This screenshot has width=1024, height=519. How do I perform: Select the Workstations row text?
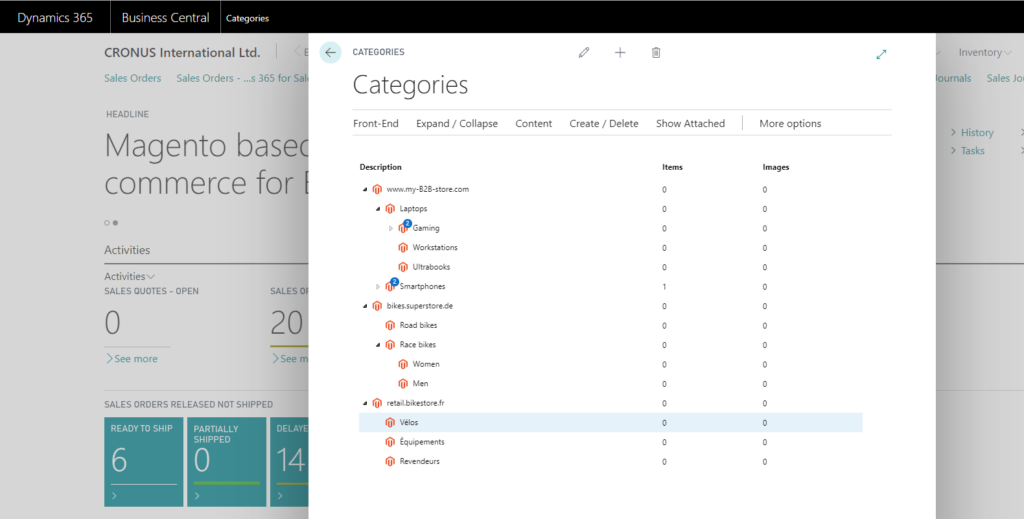click(435, 247)
